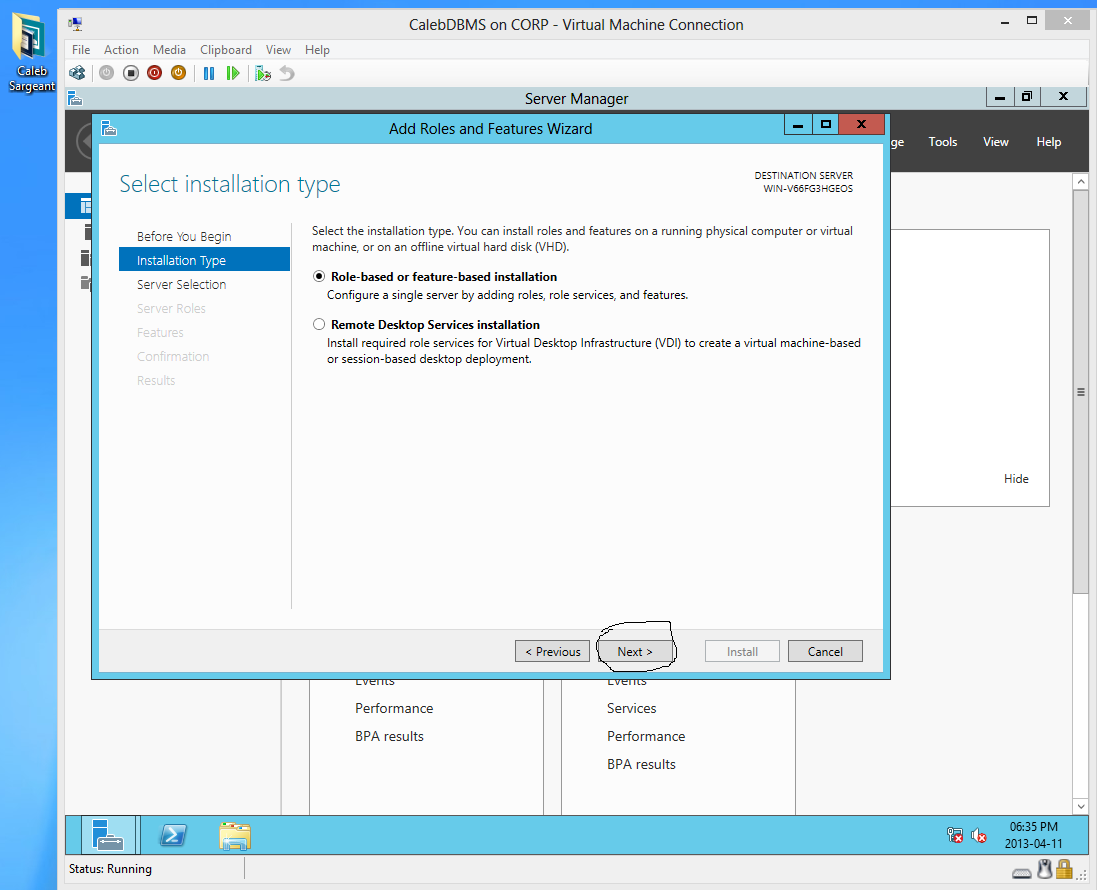Click the Dashboard icon in Server Manager sidebar
This screenshot has height=890, width=1097.
click(85, 206)
